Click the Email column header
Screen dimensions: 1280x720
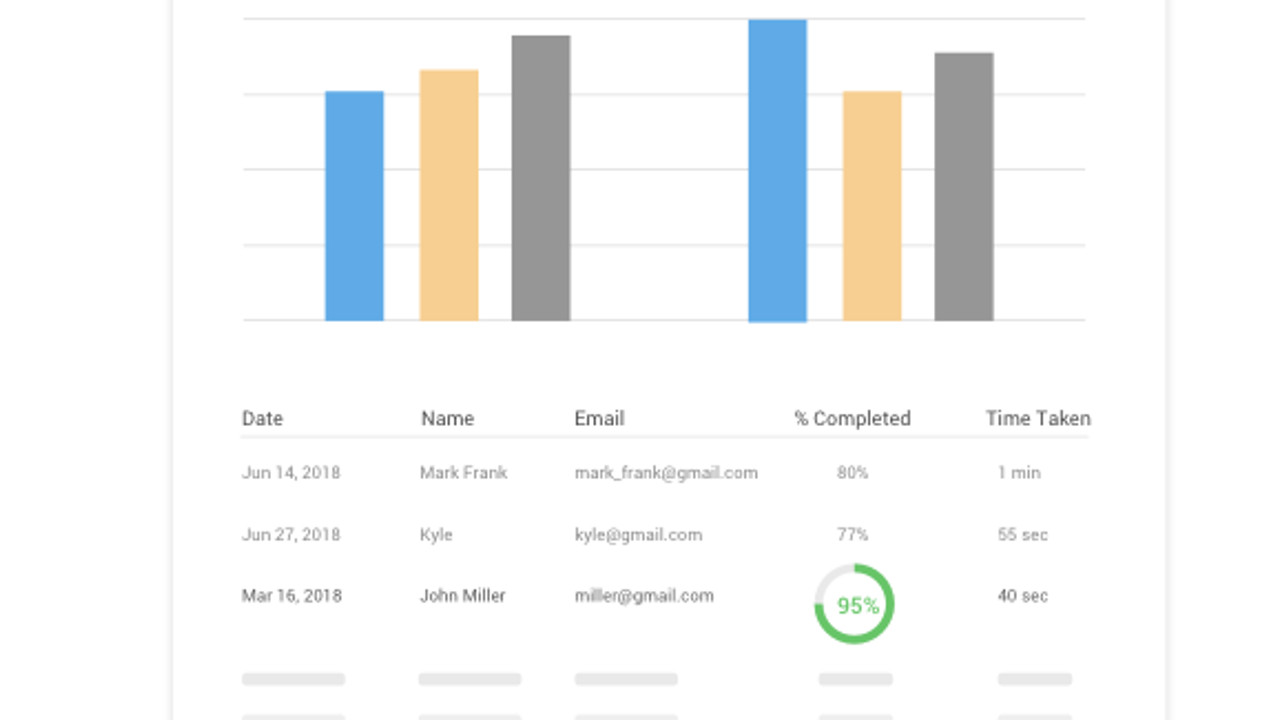pyautogui.click(x=599, y=419)
